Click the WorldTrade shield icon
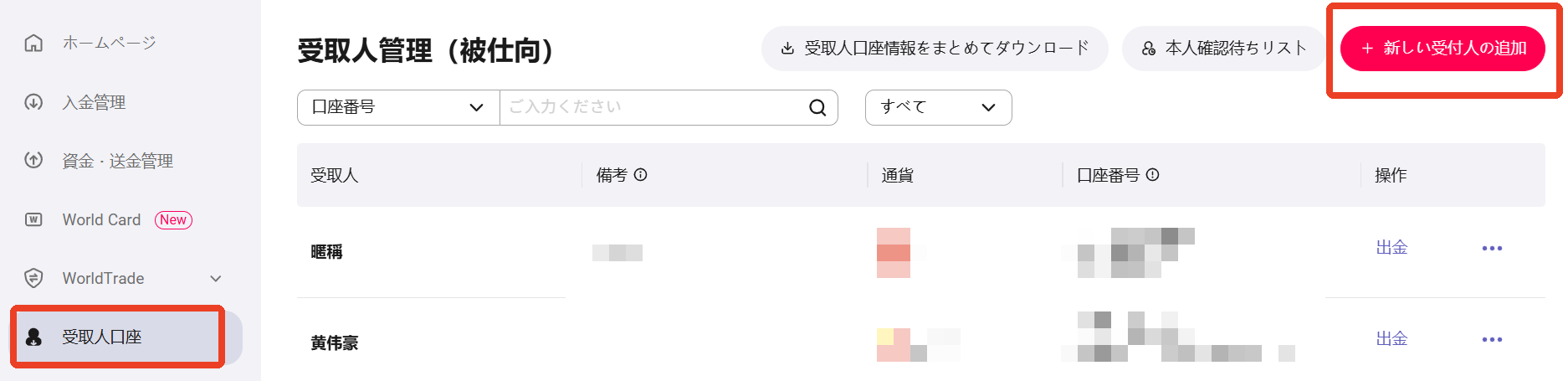This screenshot has width=1568, height=381. tap(33, 278)
